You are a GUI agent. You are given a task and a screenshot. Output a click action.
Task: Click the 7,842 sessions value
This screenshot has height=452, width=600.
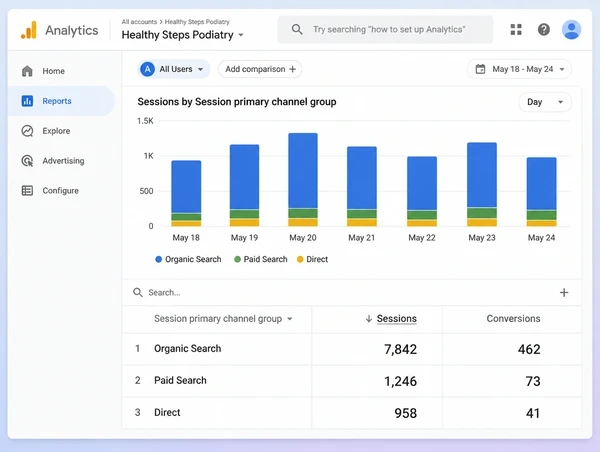click(400, 349)
